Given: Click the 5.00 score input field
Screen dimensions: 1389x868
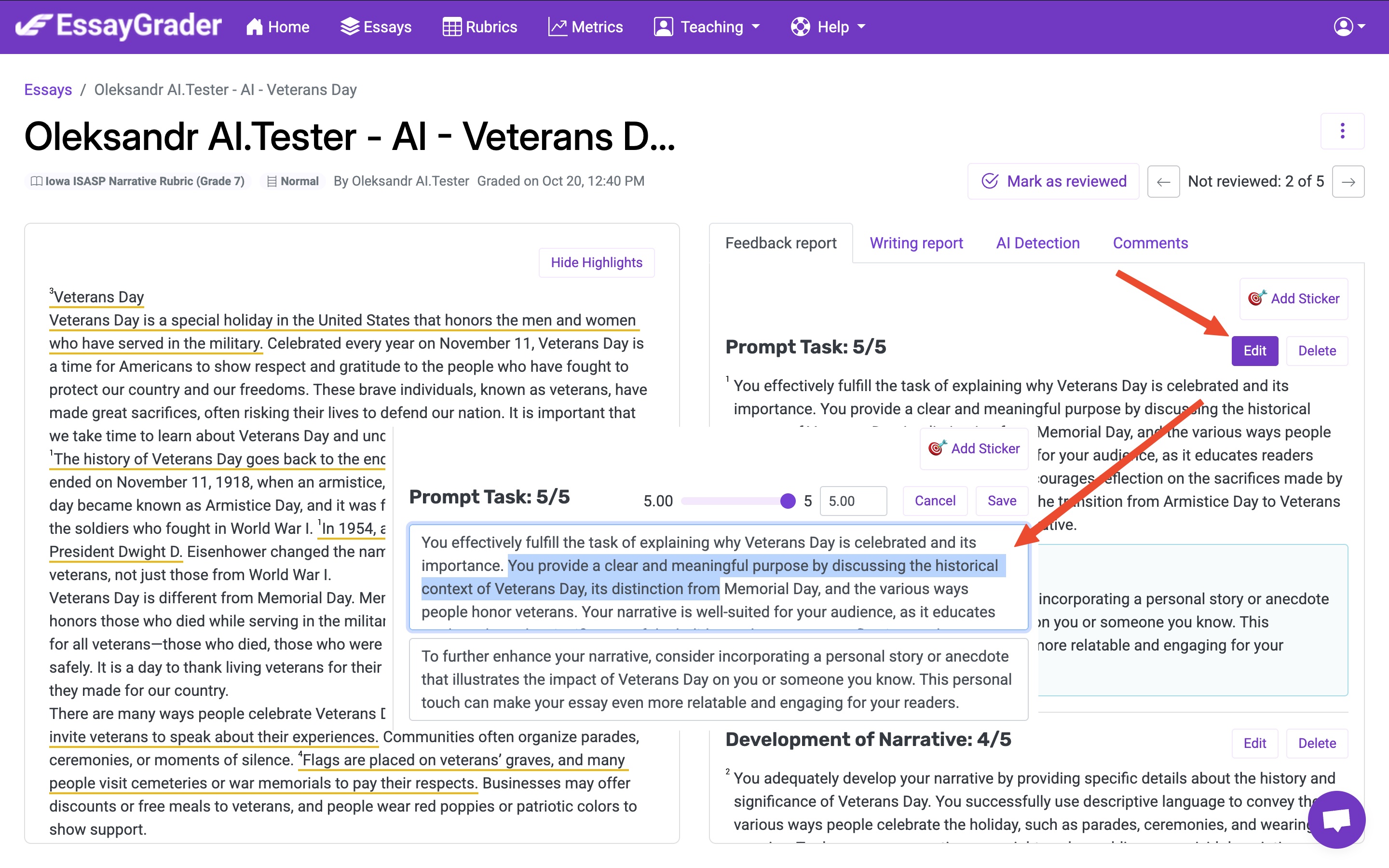Looking at the screenshot, I should (853, 501).
